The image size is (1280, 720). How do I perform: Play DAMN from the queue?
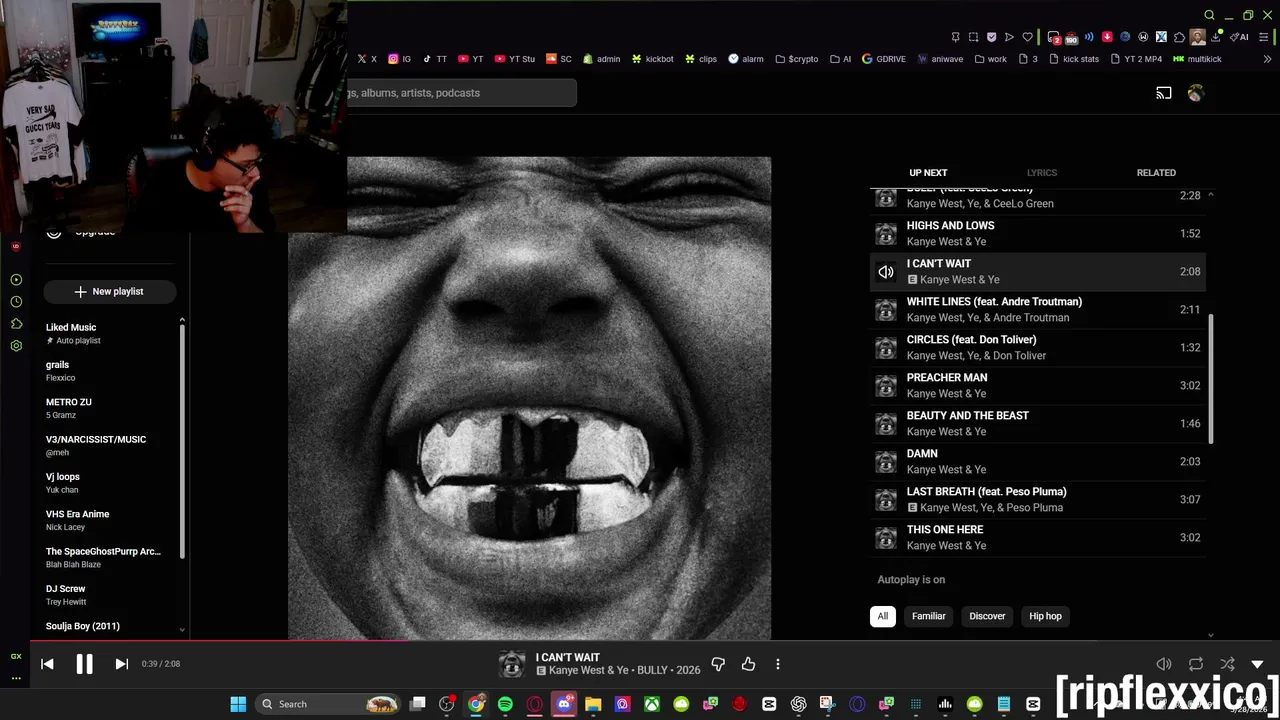[1038, 461]
